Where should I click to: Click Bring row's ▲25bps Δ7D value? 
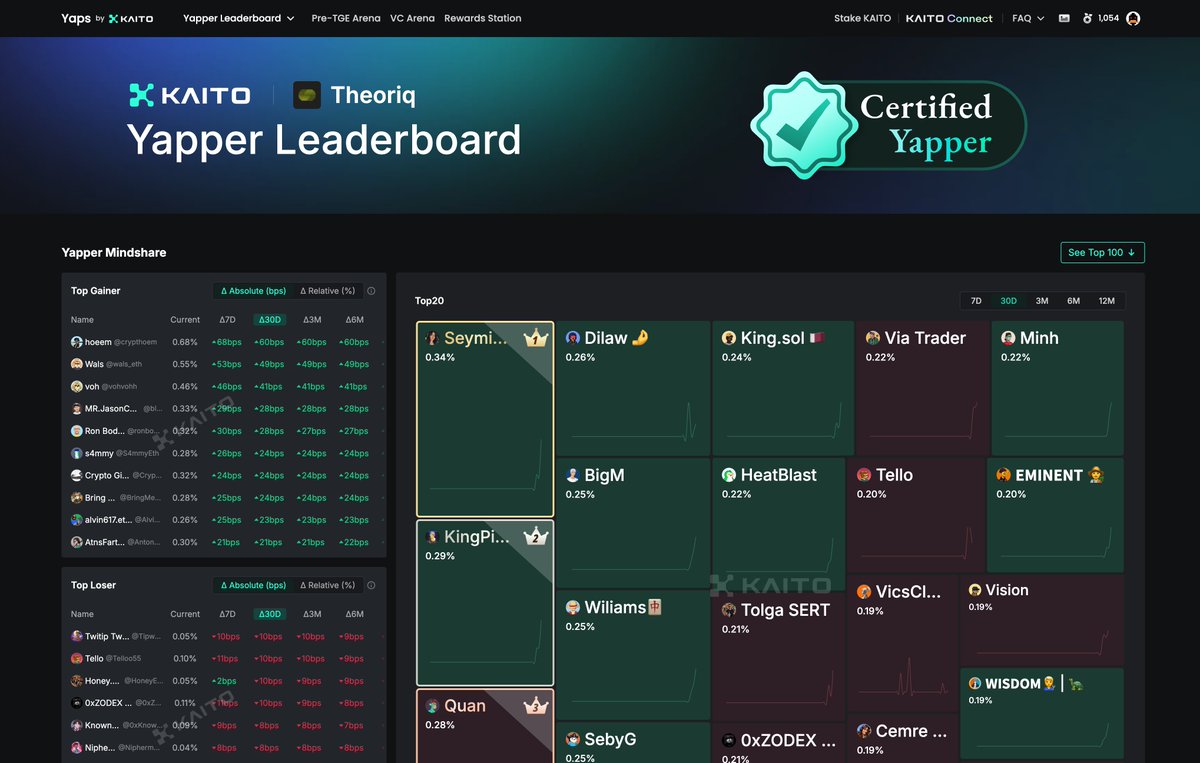pyautogui.click(x=227, y=498)
